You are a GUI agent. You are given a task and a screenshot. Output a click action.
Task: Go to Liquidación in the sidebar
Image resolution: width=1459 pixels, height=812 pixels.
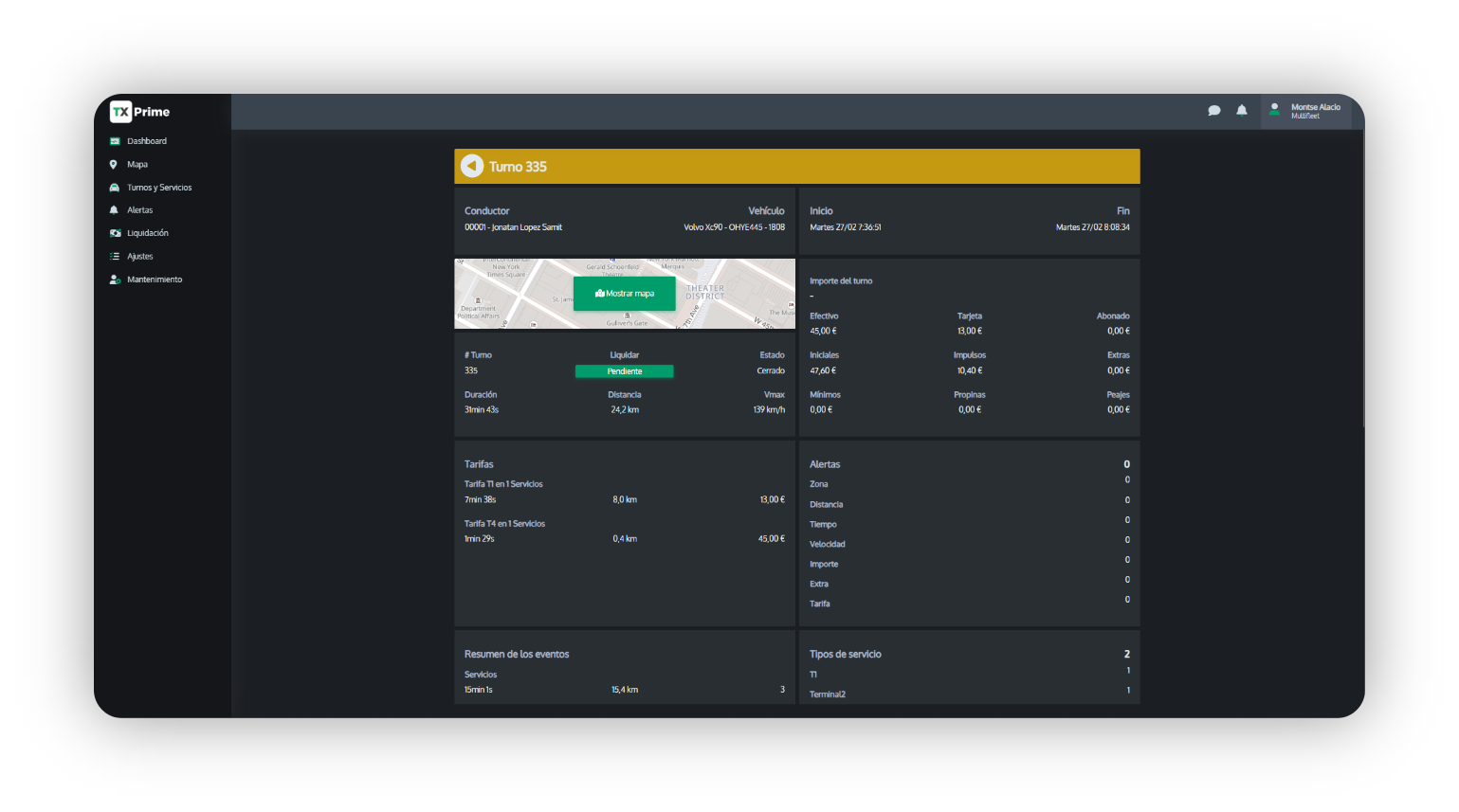pos(148,233)
